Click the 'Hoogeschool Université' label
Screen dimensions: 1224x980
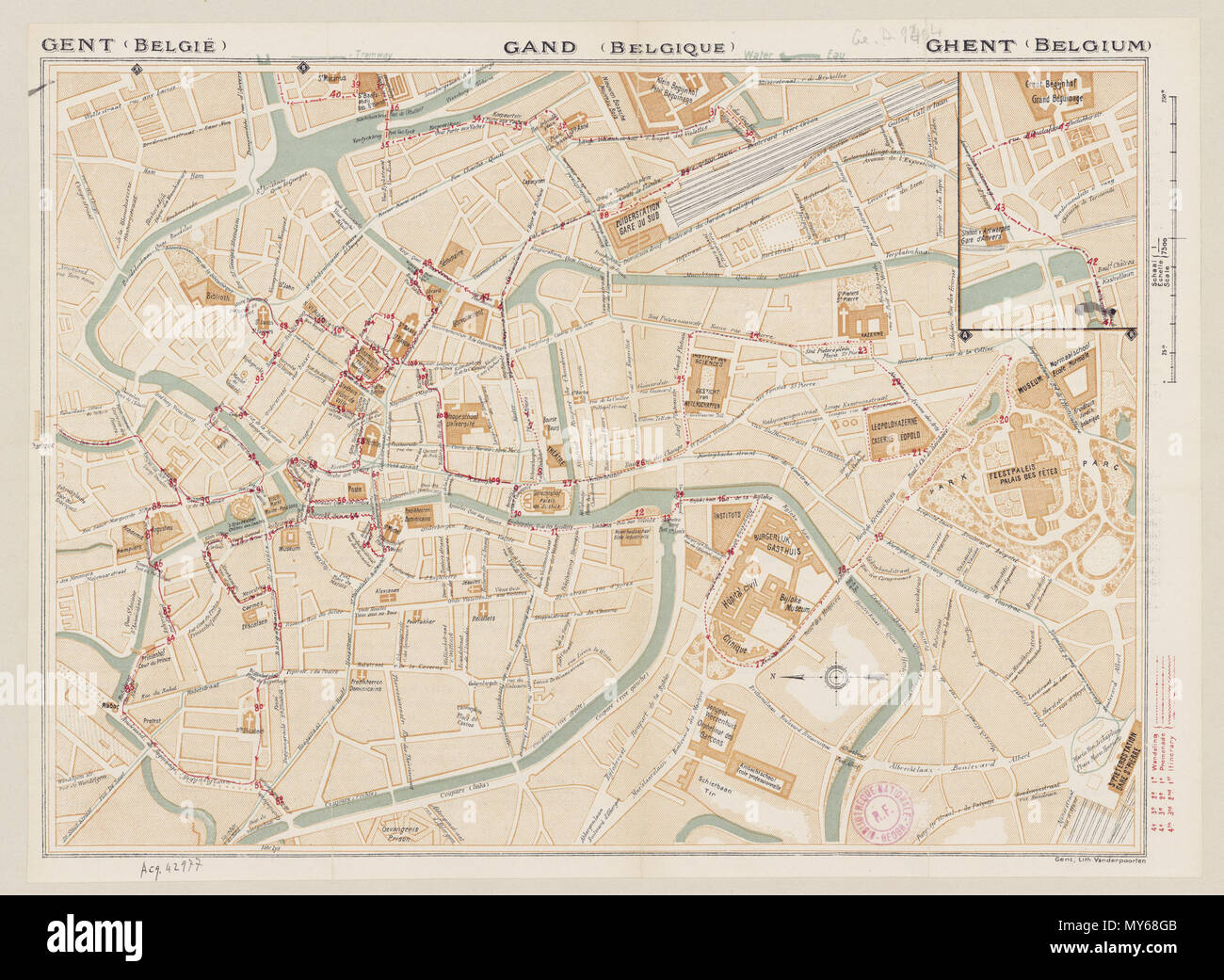pyautogui.click(x=461, y=419)
